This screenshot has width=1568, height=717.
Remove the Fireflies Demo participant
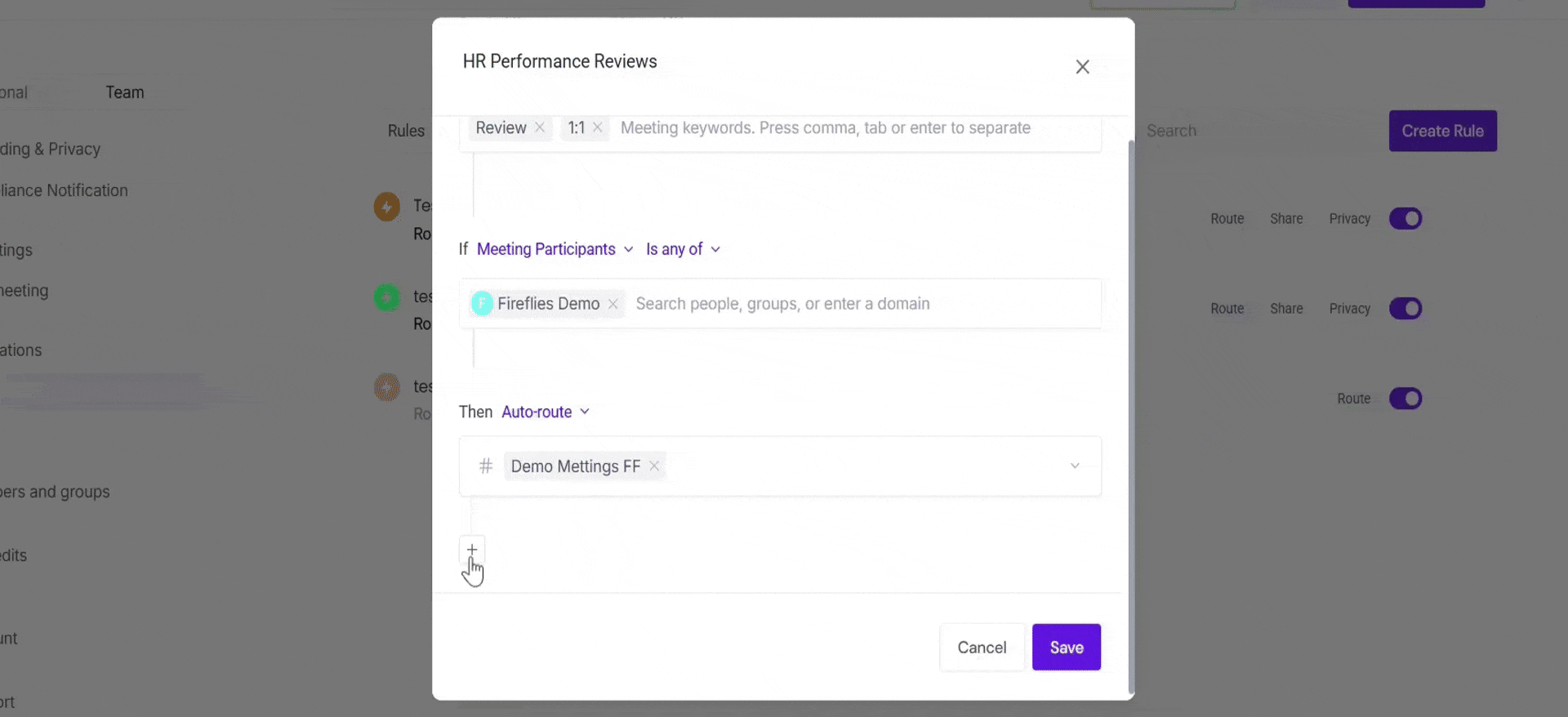coord(613,304)
